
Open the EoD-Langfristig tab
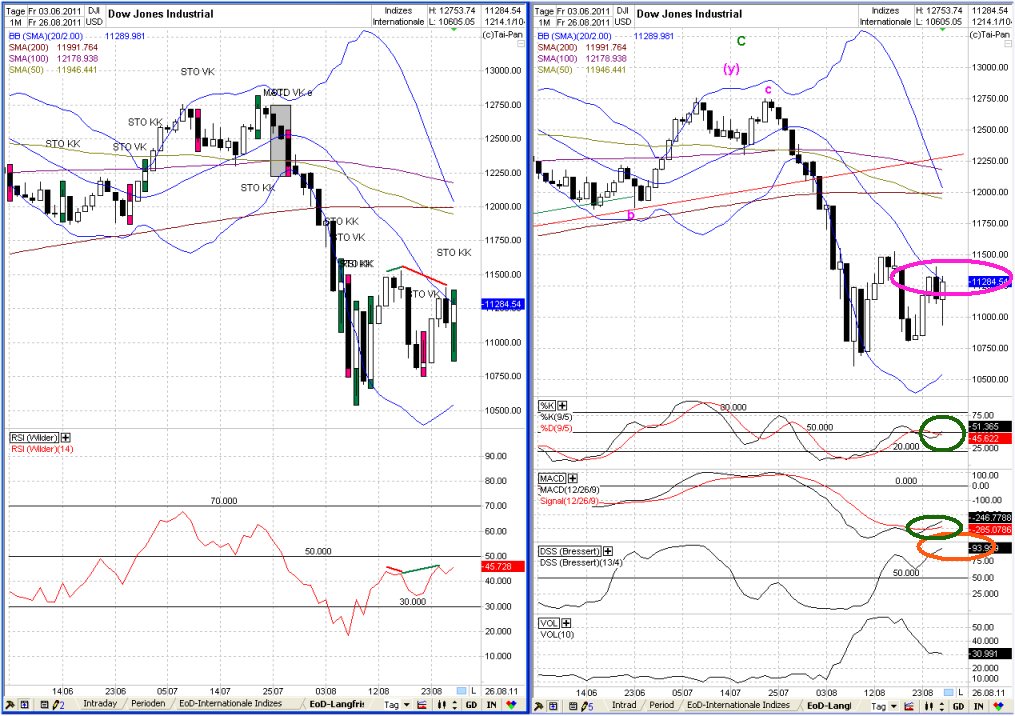click(335, 706)
